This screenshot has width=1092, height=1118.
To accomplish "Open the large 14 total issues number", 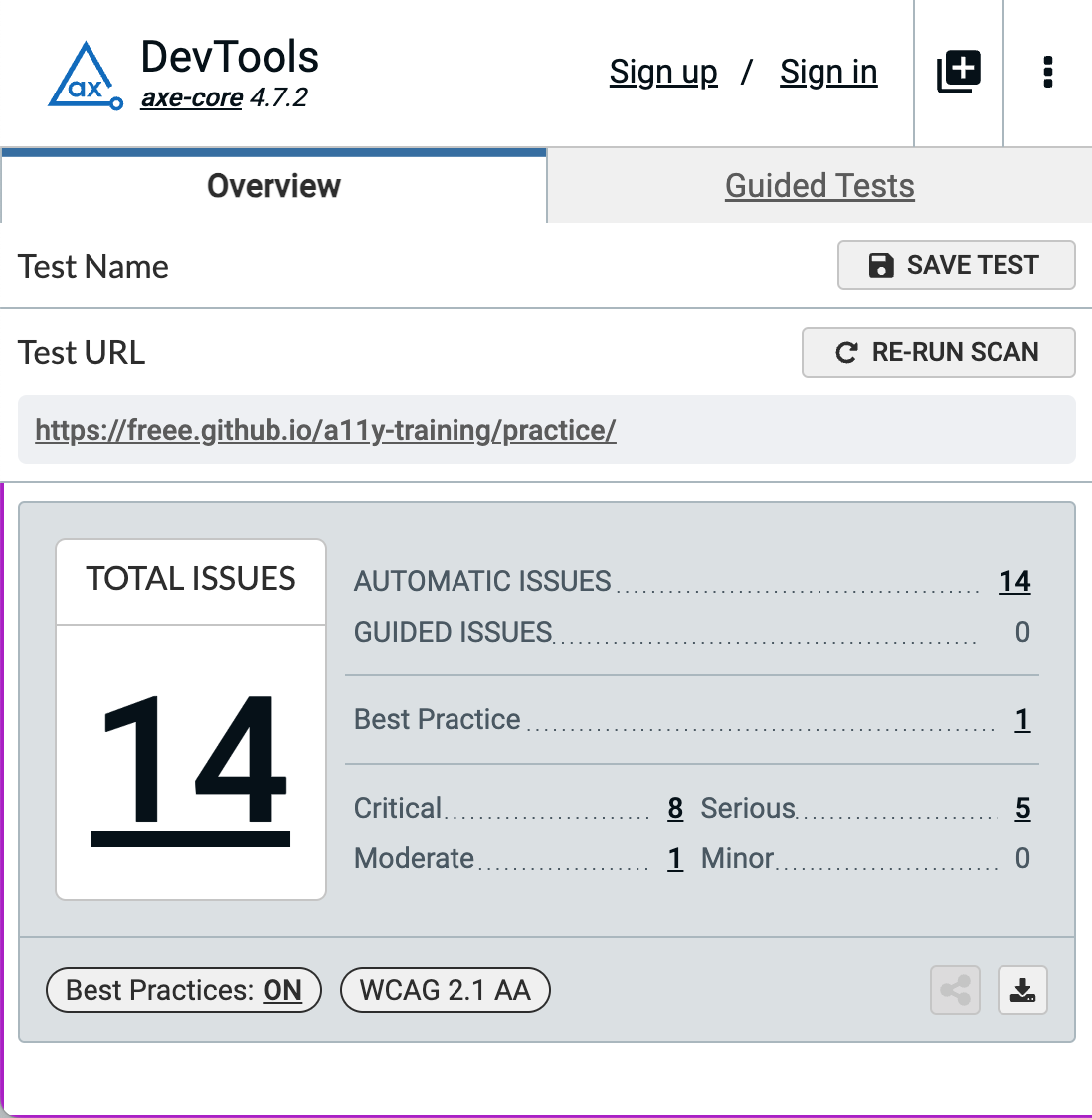I will click(191, 763).
